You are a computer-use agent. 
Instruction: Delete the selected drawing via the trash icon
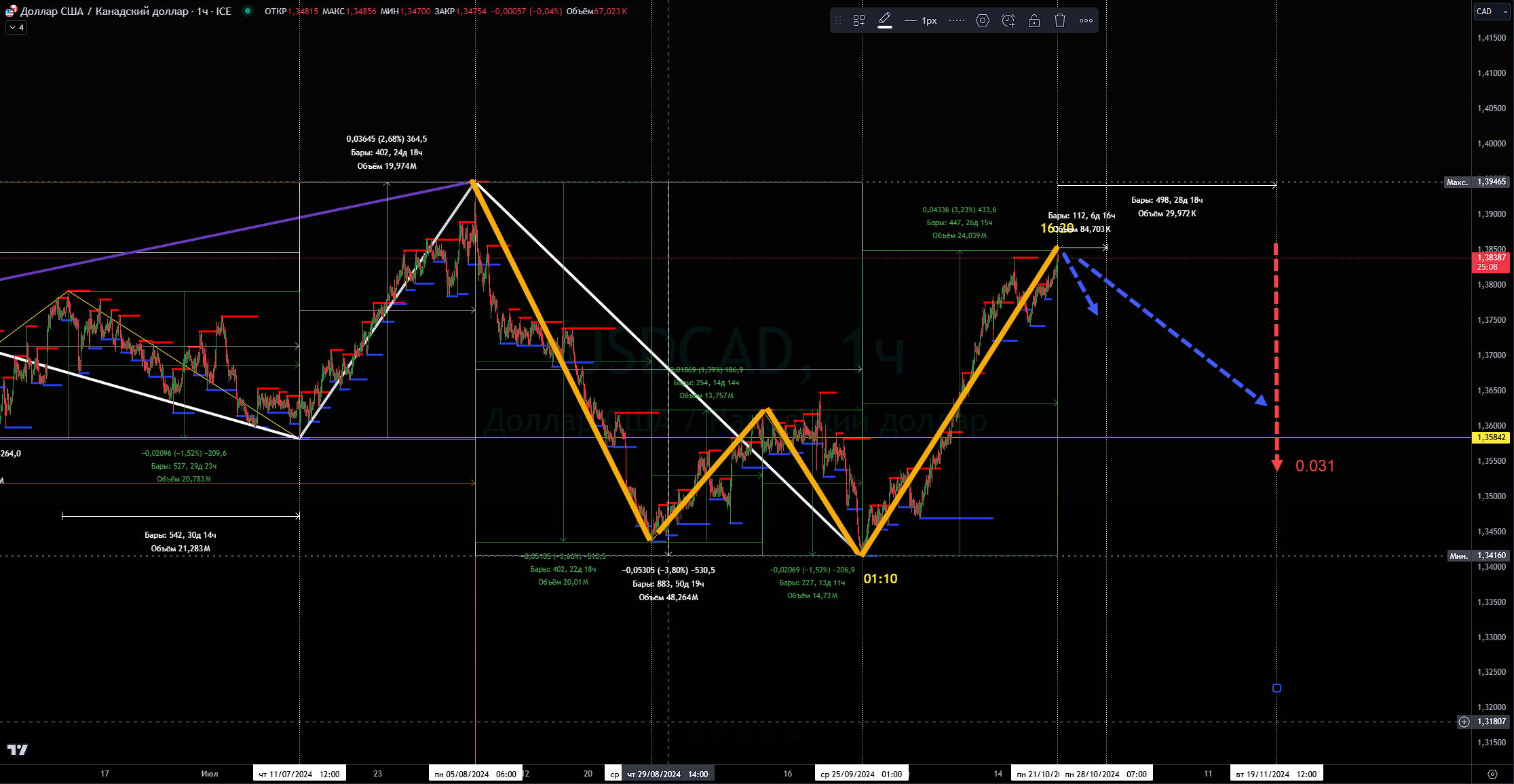point(1060,20)
